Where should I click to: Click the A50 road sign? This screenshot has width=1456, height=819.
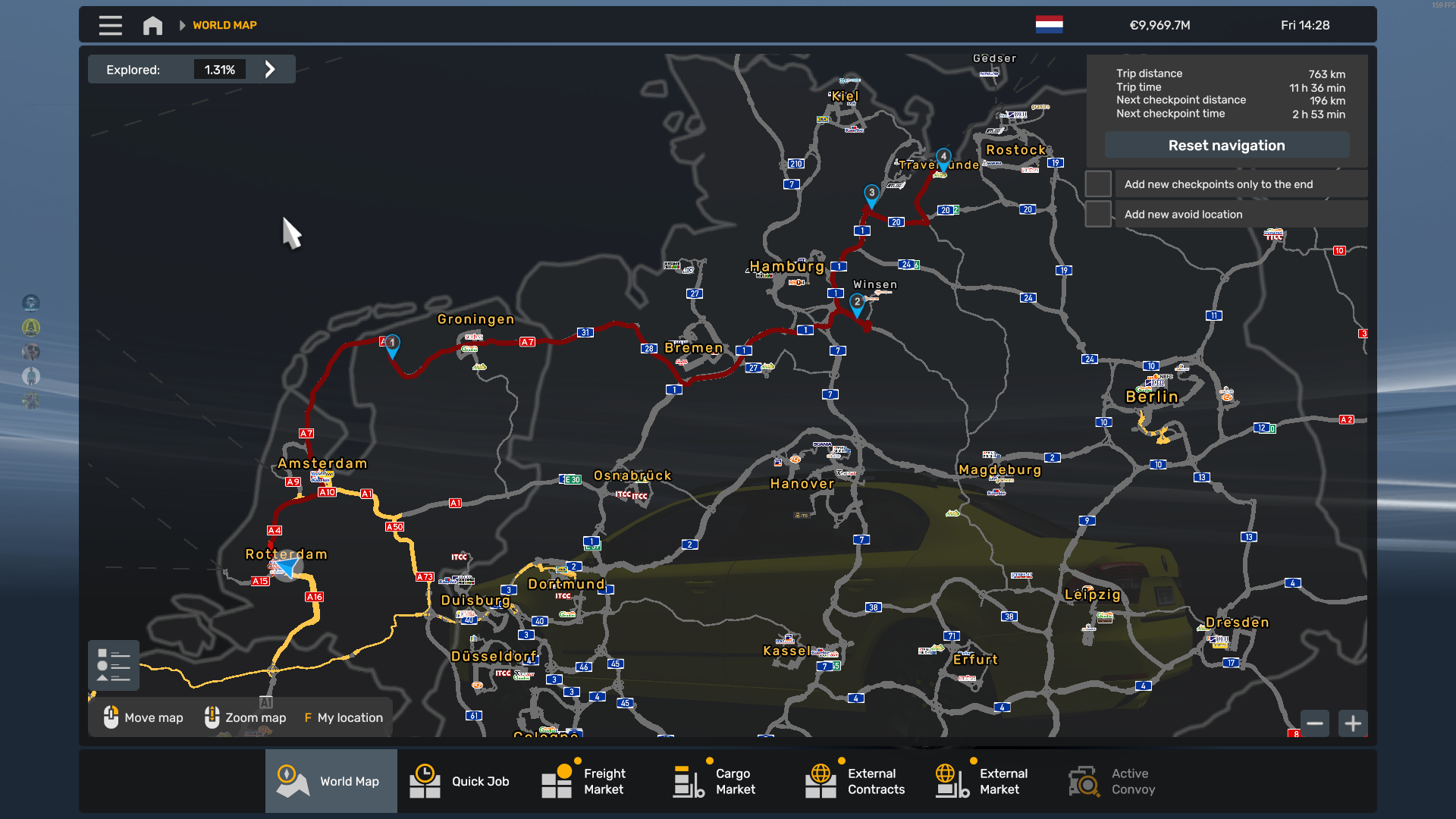pos(395,527)
